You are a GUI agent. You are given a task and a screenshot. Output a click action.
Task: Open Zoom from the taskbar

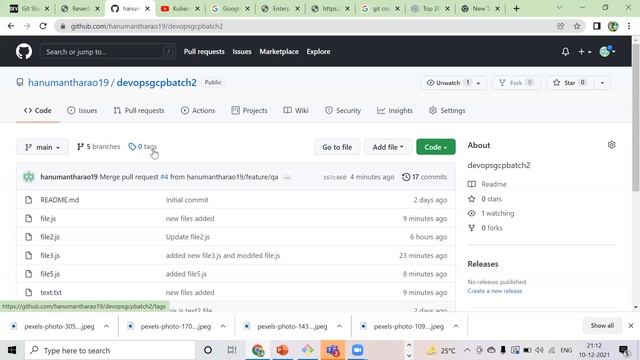coord(358,350)
